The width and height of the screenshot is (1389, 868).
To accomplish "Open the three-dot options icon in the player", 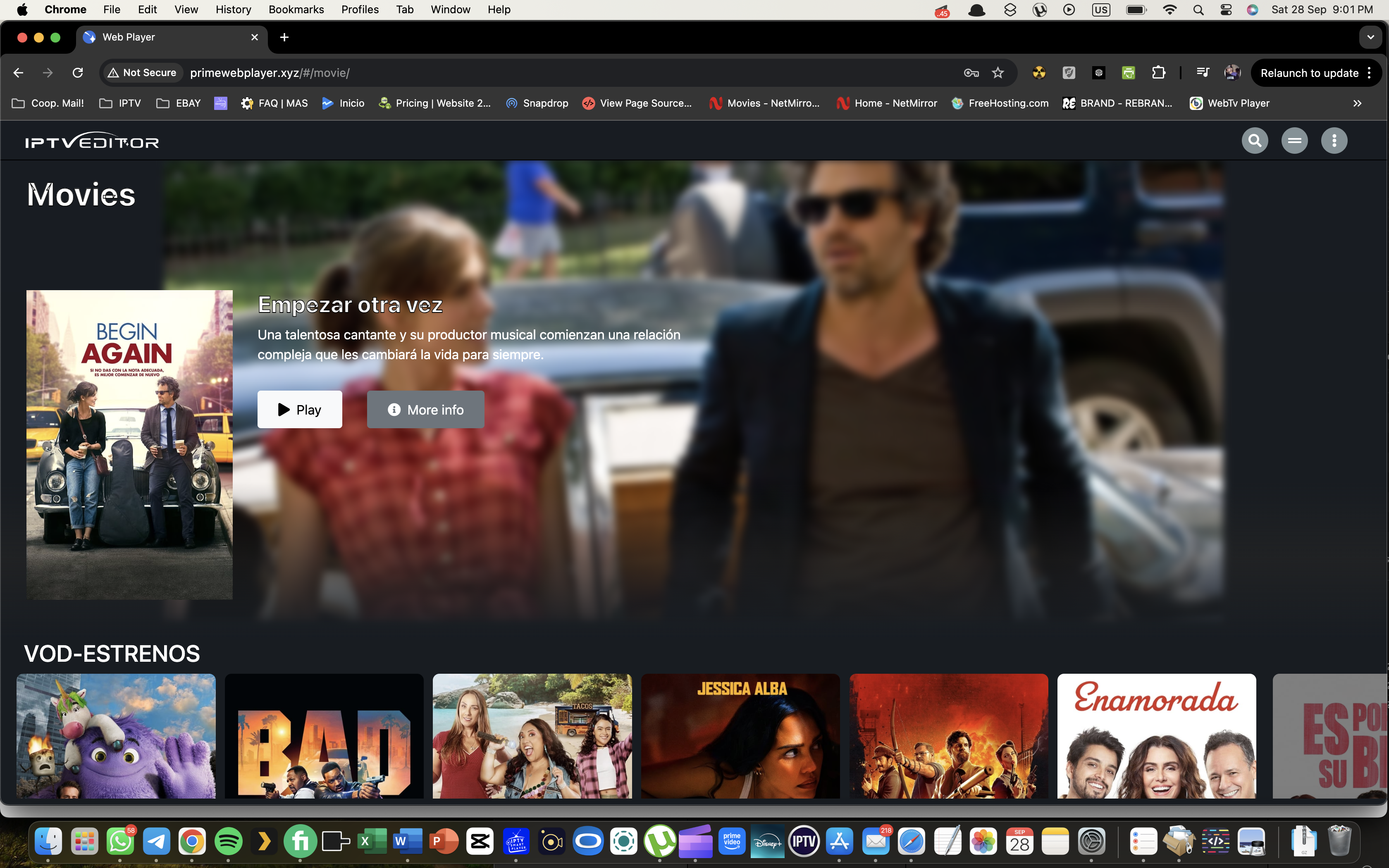I will (1334, 140).
